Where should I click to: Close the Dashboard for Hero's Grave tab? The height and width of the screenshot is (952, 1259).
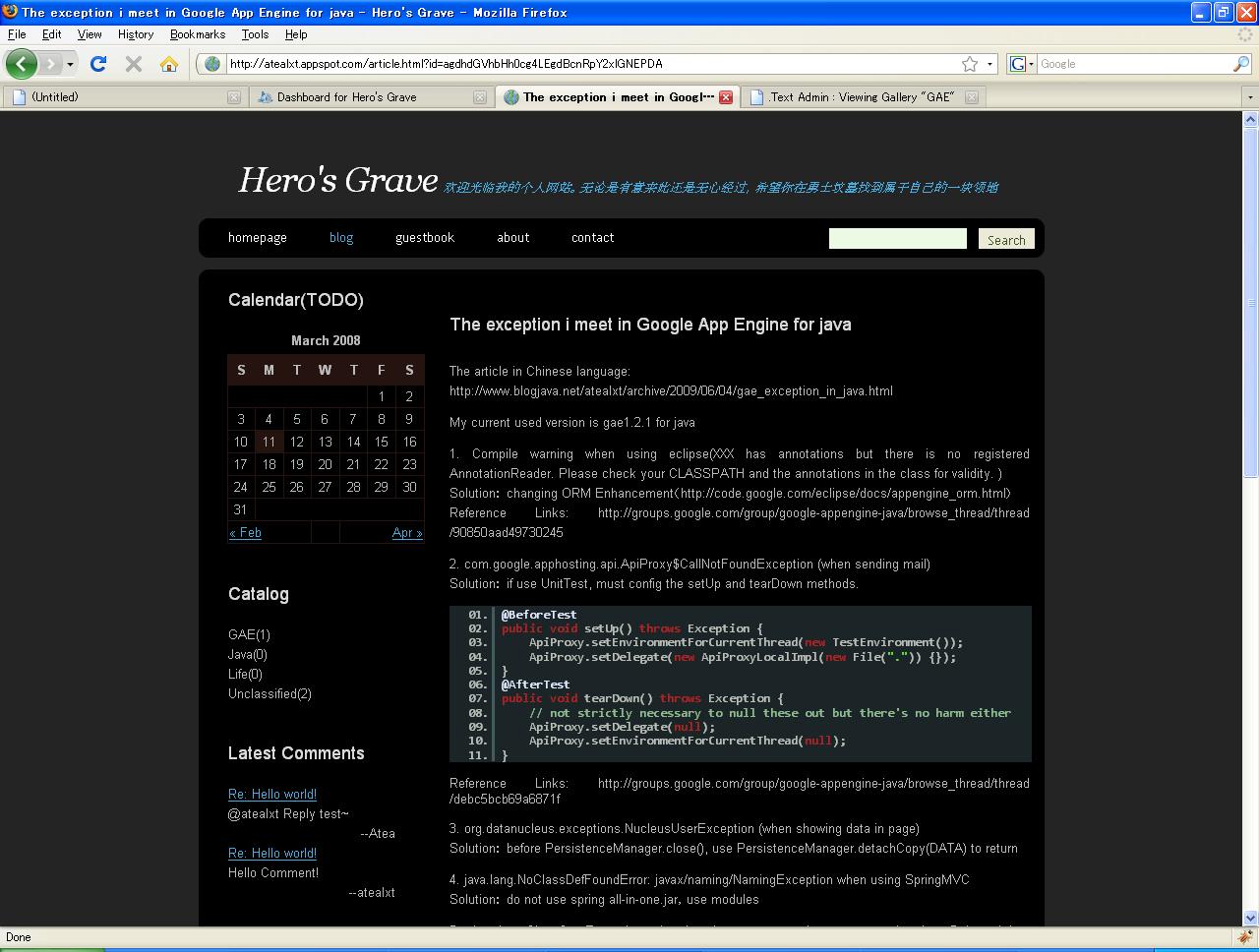pos(479,97)
